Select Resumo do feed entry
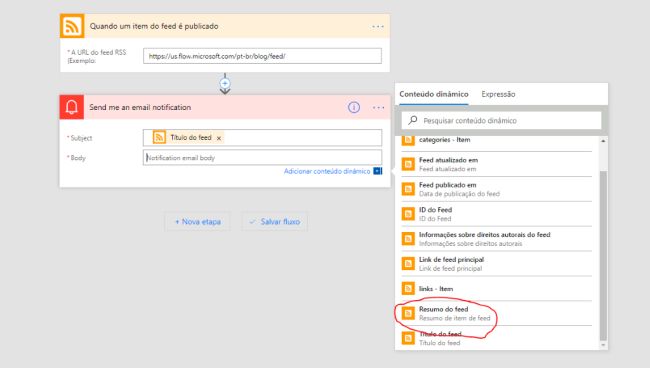 point(497,313)
